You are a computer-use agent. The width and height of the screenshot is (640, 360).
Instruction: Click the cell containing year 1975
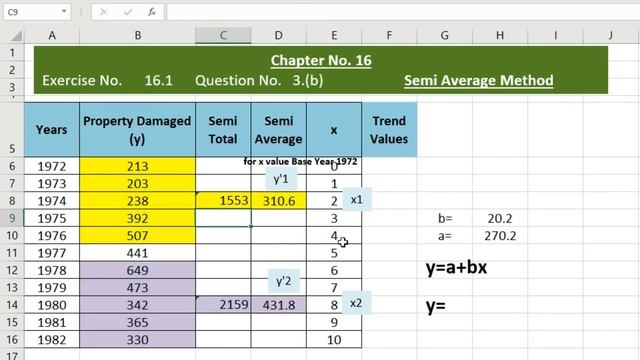(52, 218)
